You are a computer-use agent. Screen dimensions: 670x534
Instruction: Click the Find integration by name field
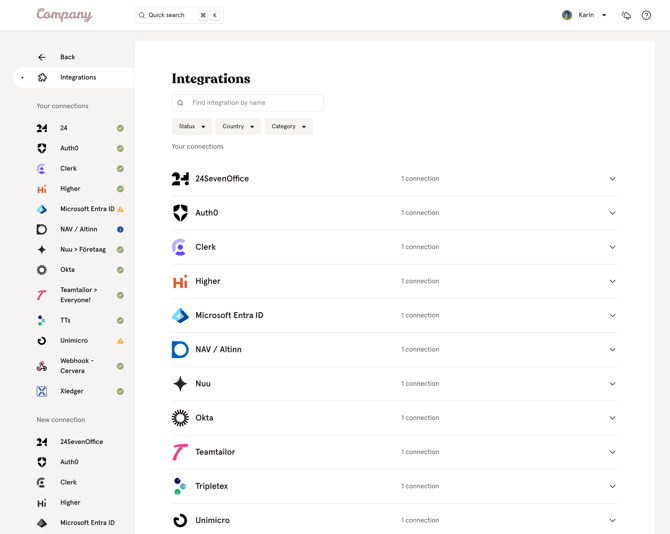point(248,103)
